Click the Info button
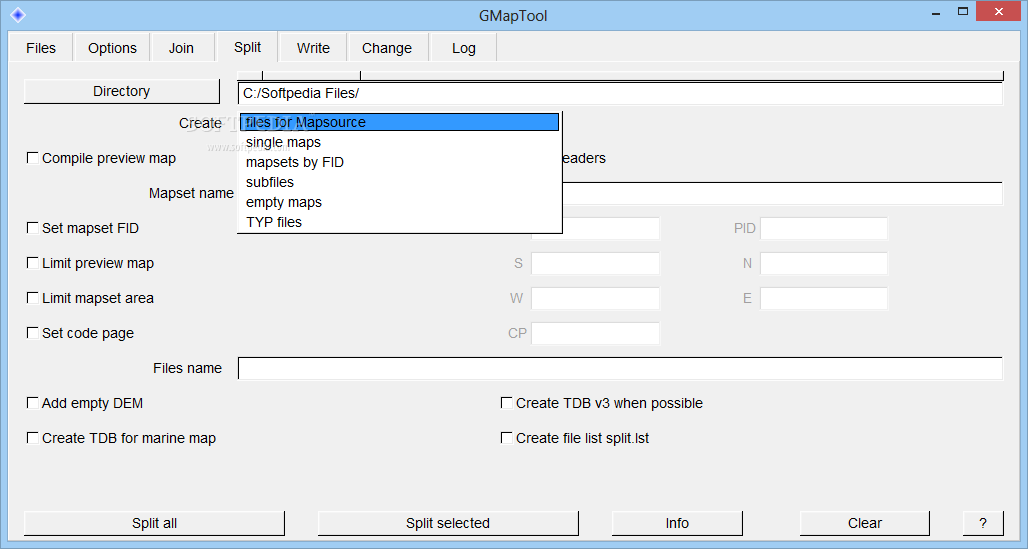This screenshot has height=549, width=1028. click(677, 523)
